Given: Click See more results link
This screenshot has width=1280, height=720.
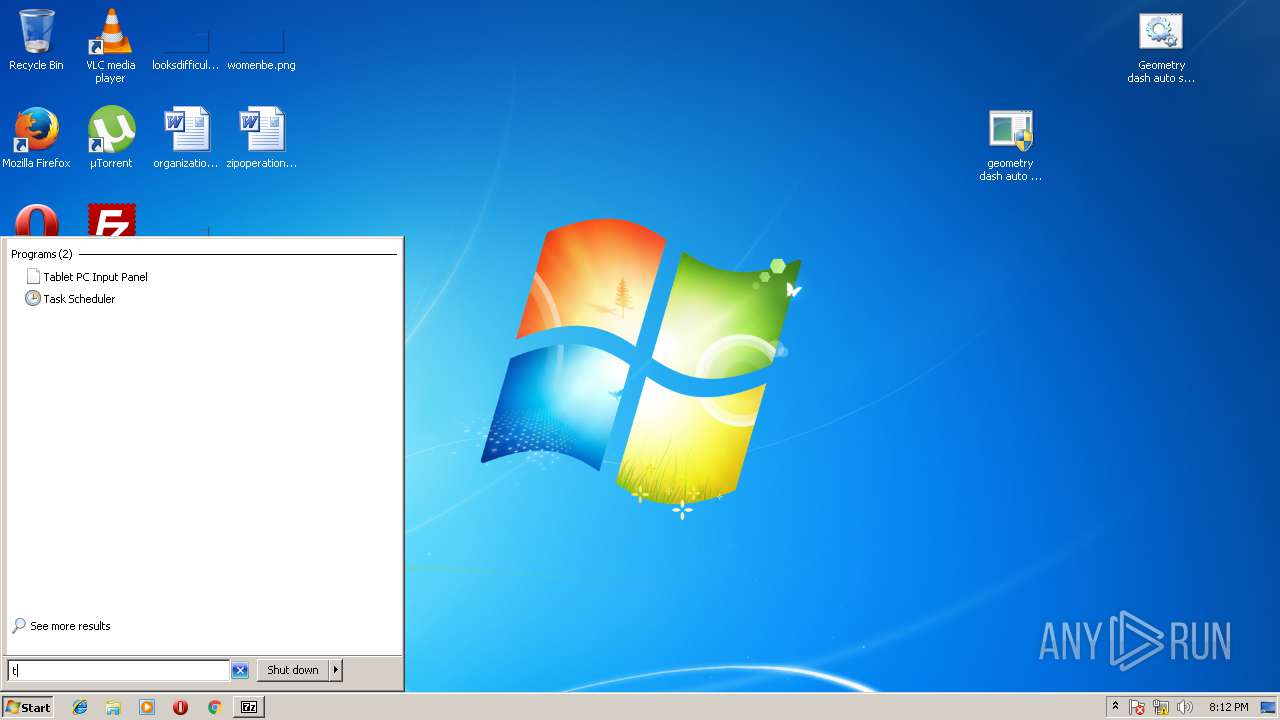Looking at the screenshot, I should click(x=70, y=626).
